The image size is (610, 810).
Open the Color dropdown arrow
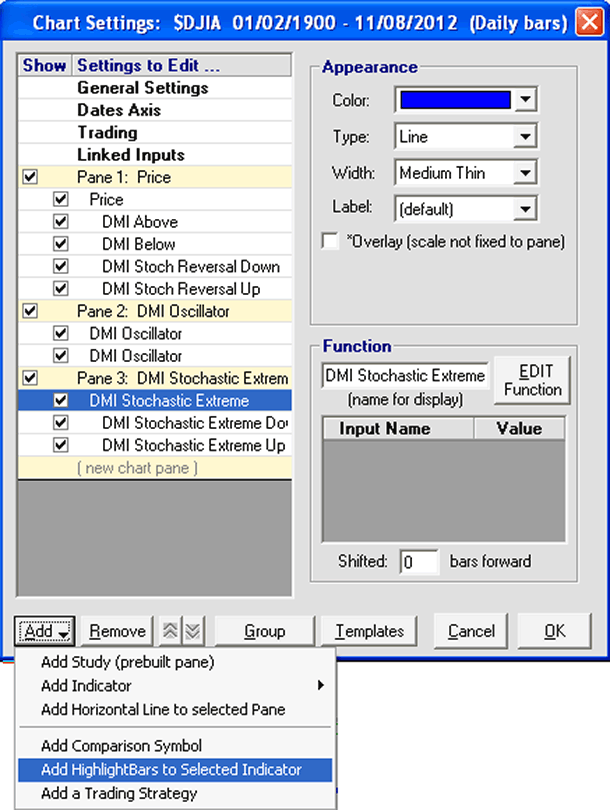coord(526,100)
